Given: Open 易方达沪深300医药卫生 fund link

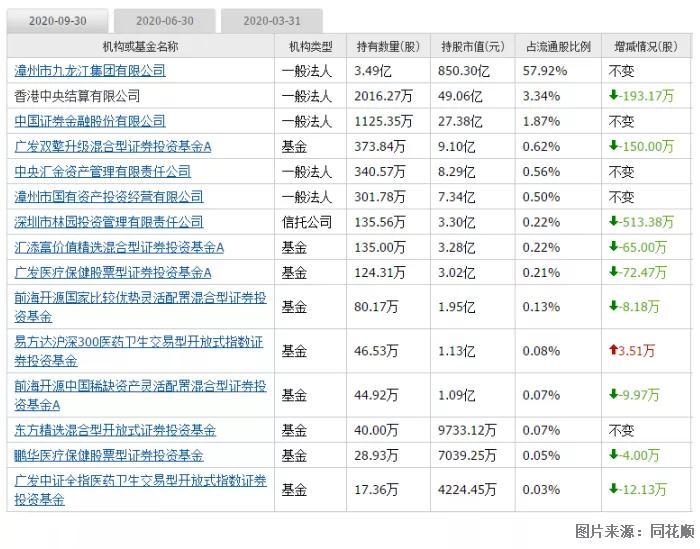Looking at the screenshot, I should pyautogui.click(x=138, y=351).
